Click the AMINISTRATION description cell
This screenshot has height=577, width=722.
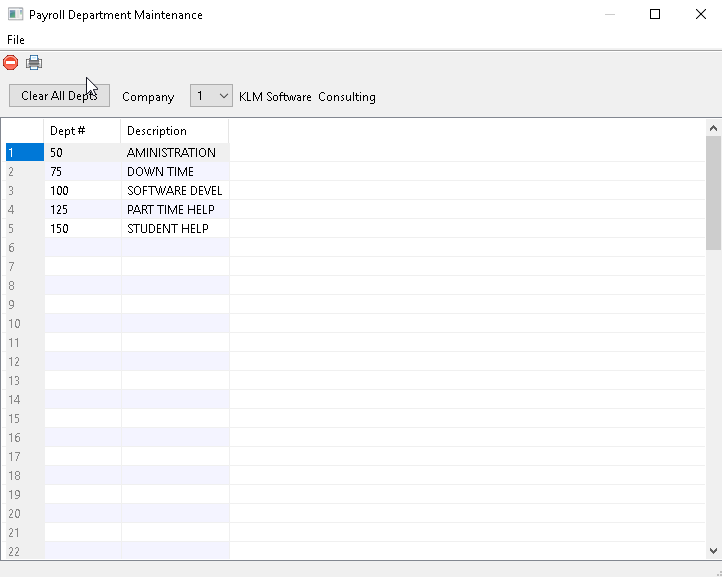175,152
